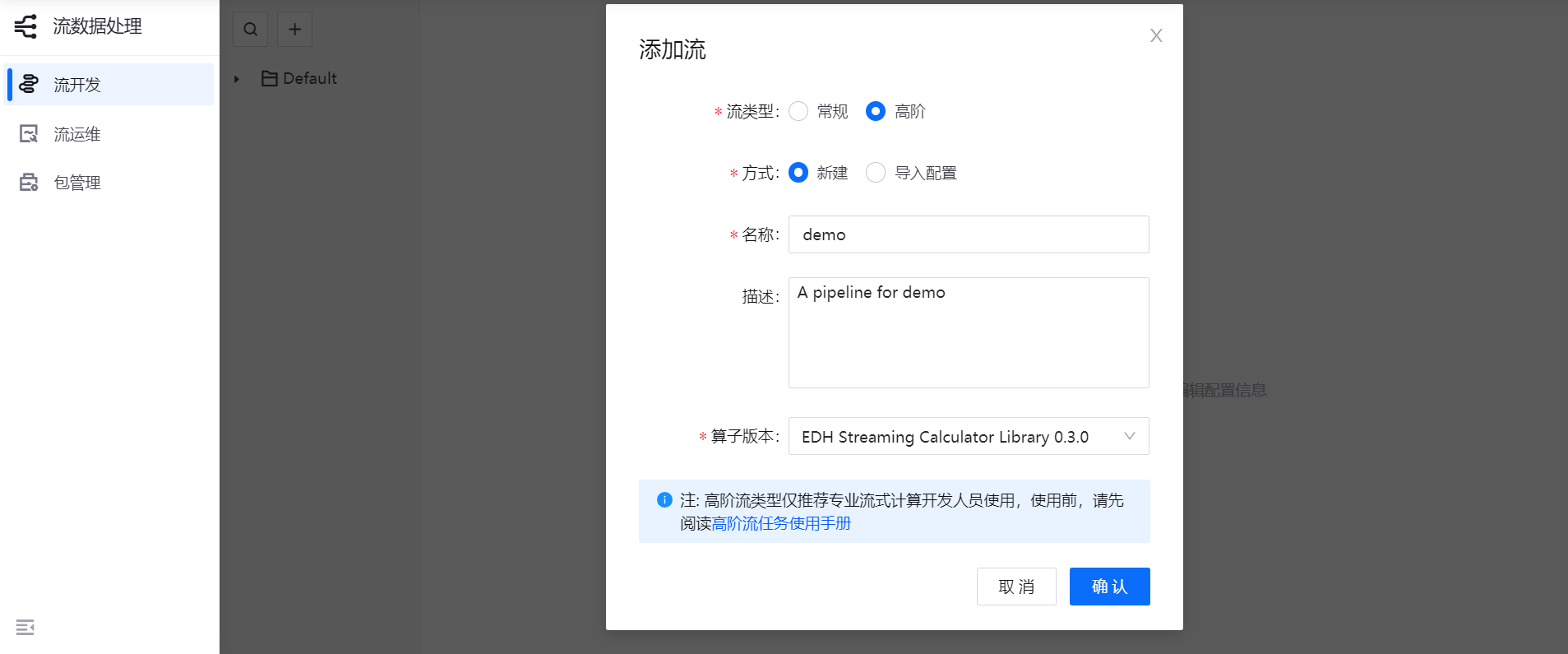Open the 高阶流任务使用手册 link
This screenshot has width=1568, height=654.
pos(781,523)
